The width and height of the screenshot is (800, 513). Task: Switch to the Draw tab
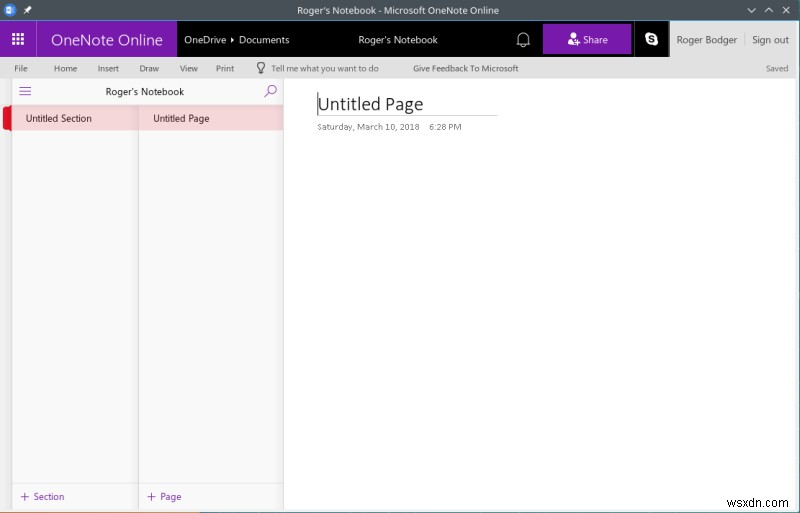point(149,68)
